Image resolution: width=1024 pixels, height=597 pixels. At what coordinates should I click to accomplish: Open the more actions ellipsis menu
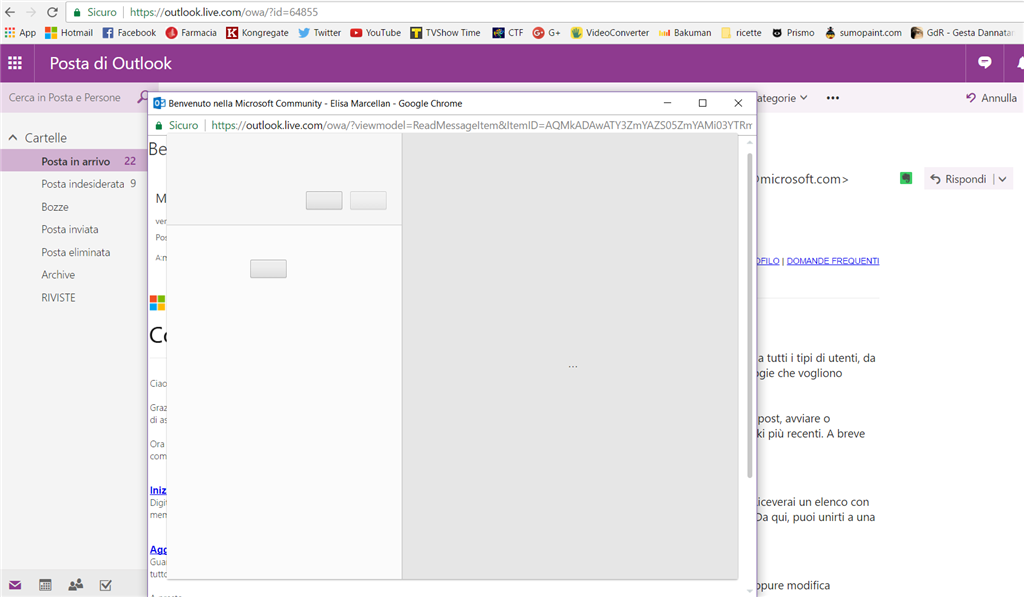point(833,98)
